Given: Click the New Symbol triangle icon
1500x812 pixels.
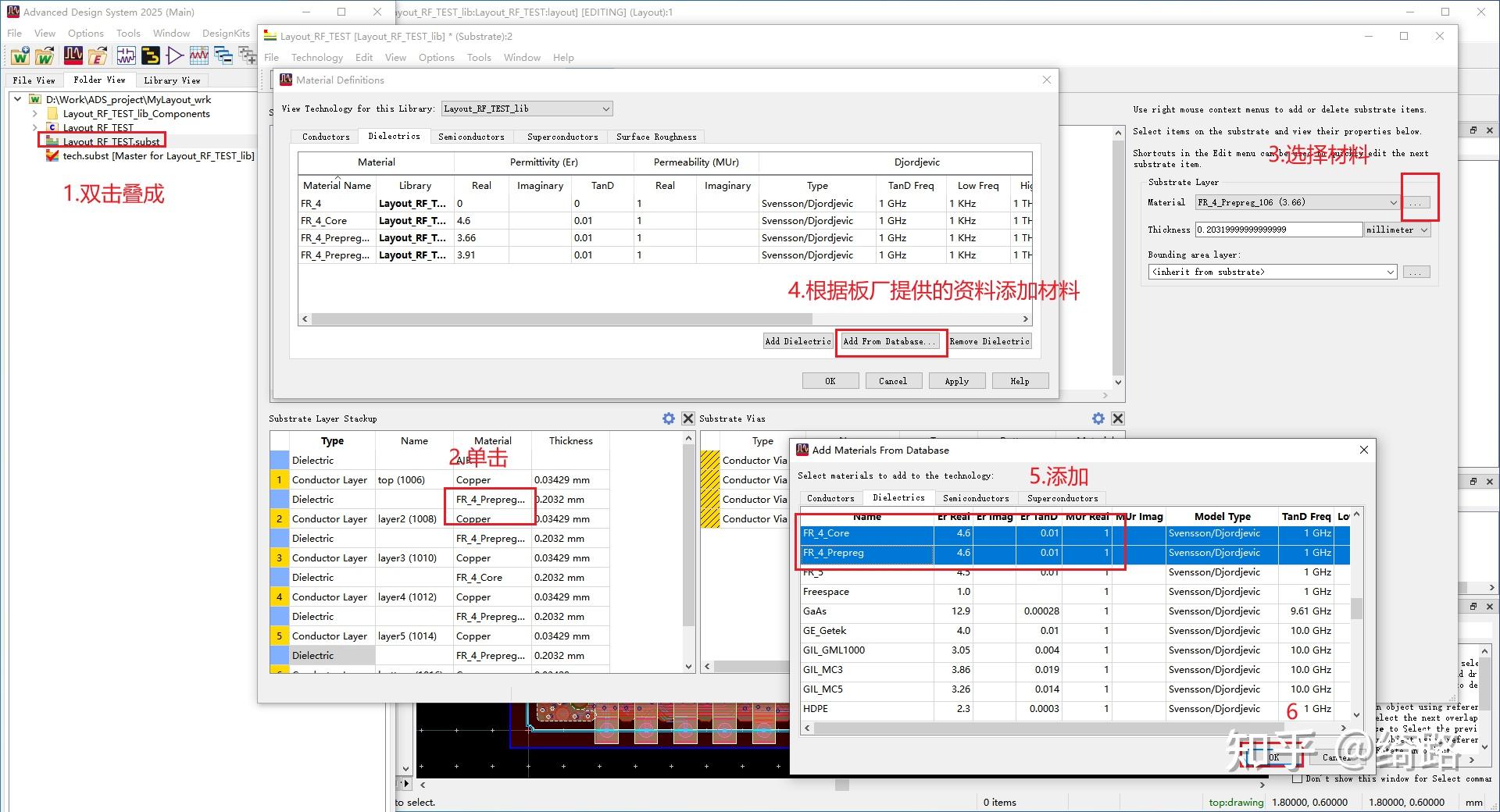Looking at the screenshot, I should point(175,55).
